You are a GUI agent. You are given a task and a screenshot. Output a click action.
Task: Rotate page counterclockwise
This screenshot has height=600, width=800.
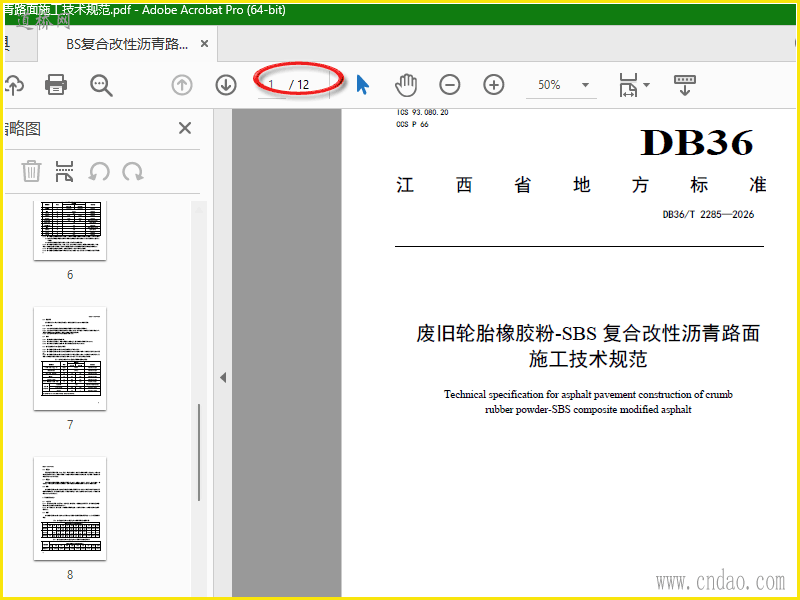(x=99, y=171)
